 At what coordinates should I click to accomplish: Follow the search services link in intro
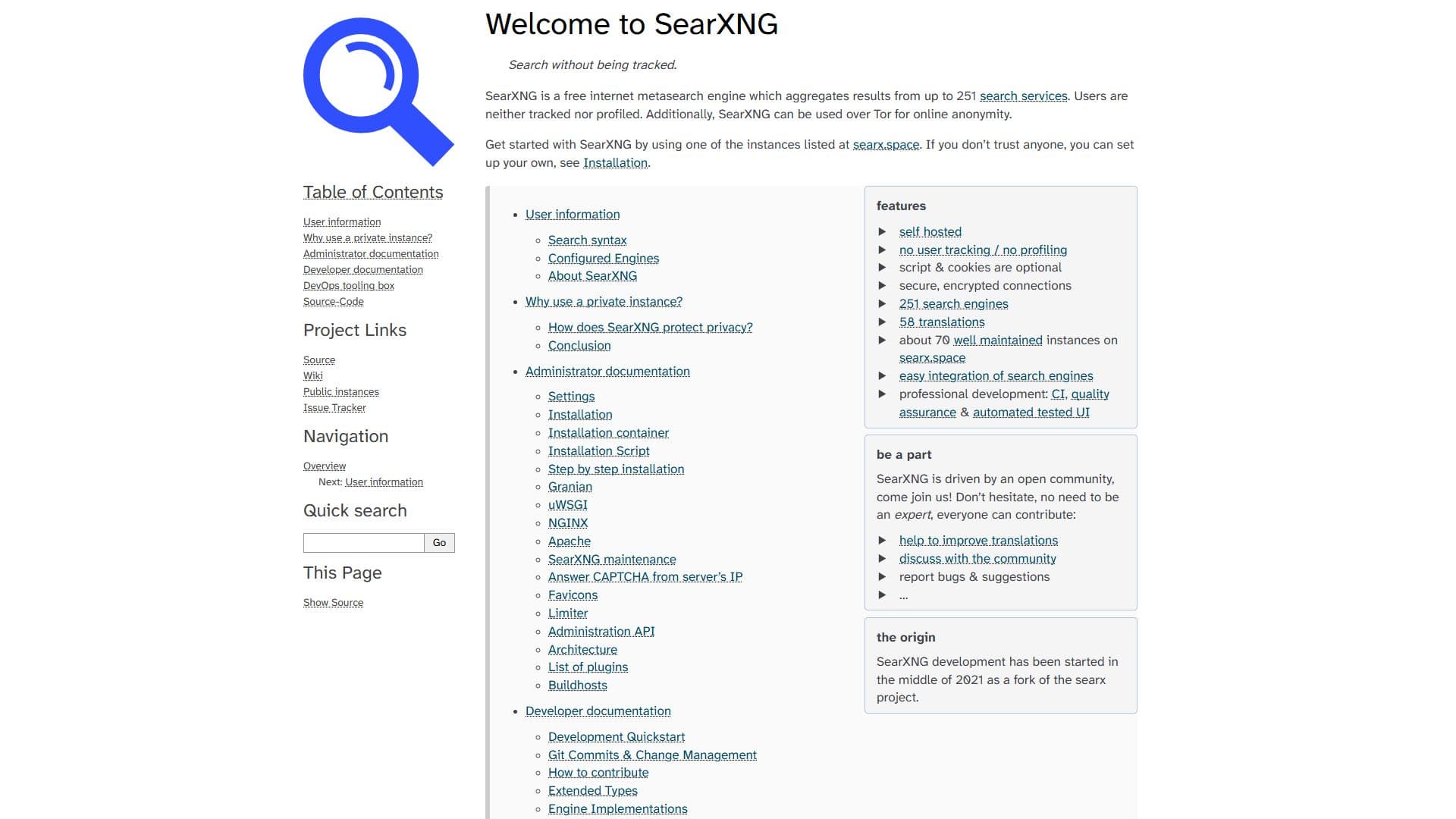(1024, 96)
